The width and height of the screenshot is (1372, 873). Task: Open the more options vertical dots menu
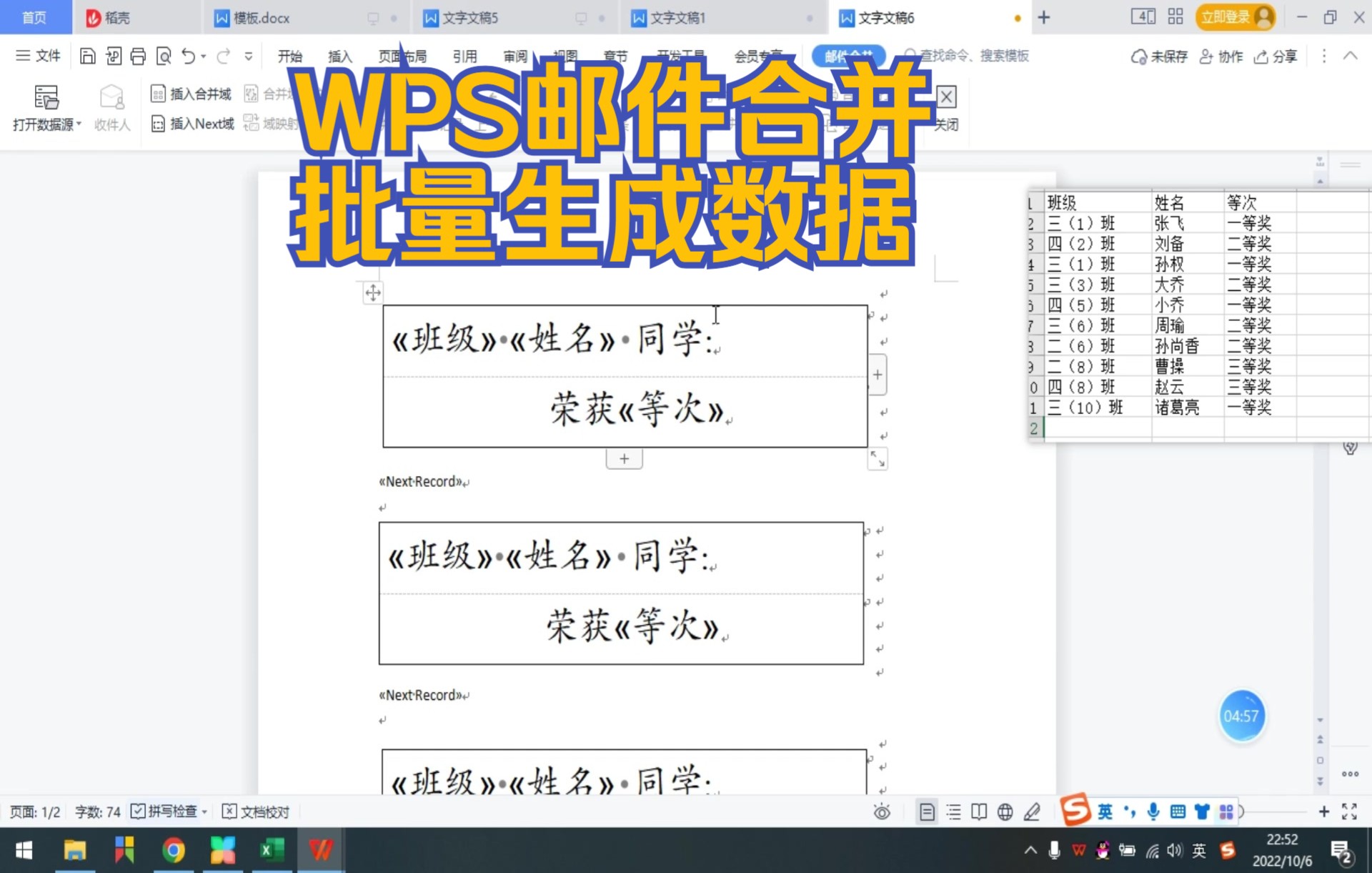[x=1323, y=56]
